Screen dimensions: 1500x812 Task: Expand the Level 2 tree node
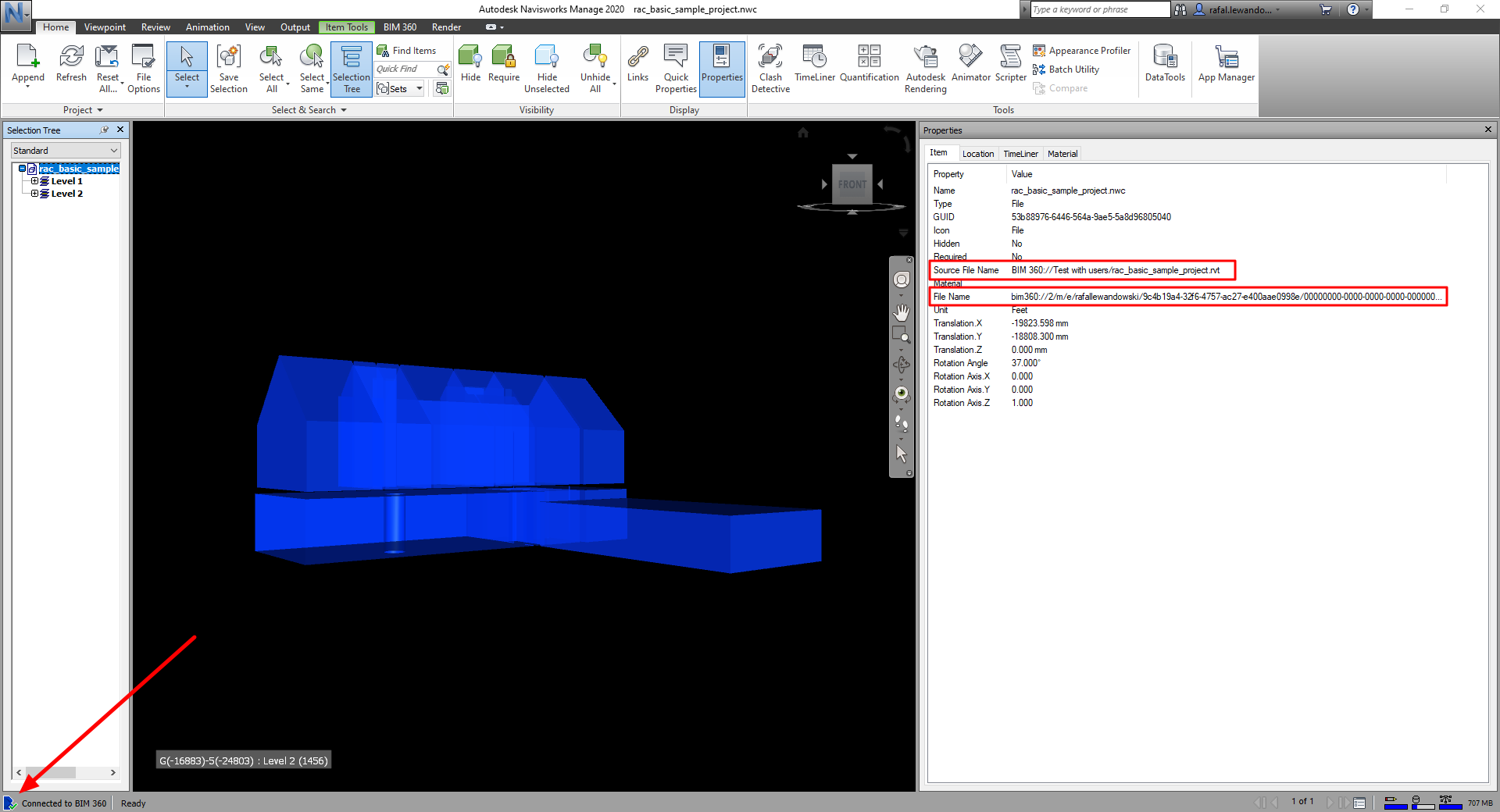tap(34, 194)
